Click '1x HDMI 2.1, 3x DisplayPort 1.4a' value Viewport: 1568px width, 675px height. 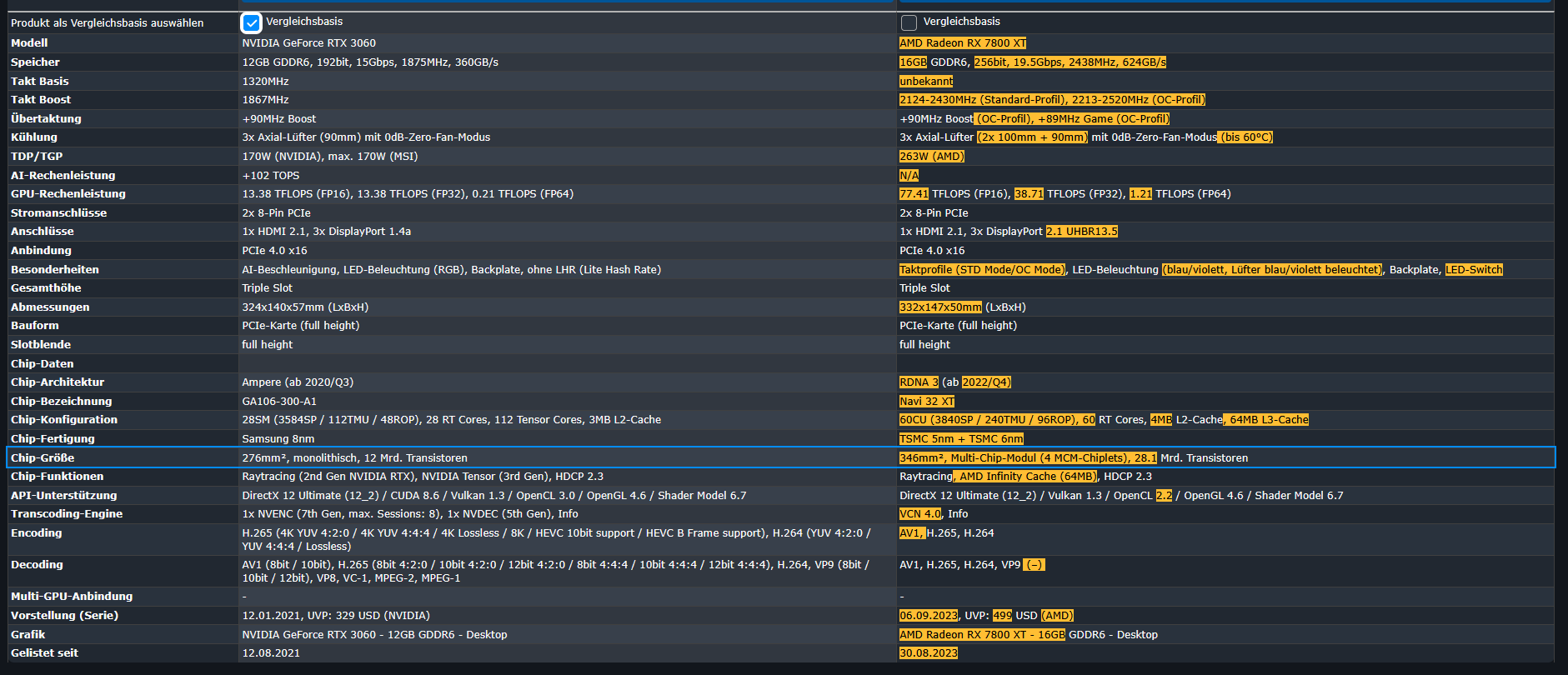(x=326, y=232)
